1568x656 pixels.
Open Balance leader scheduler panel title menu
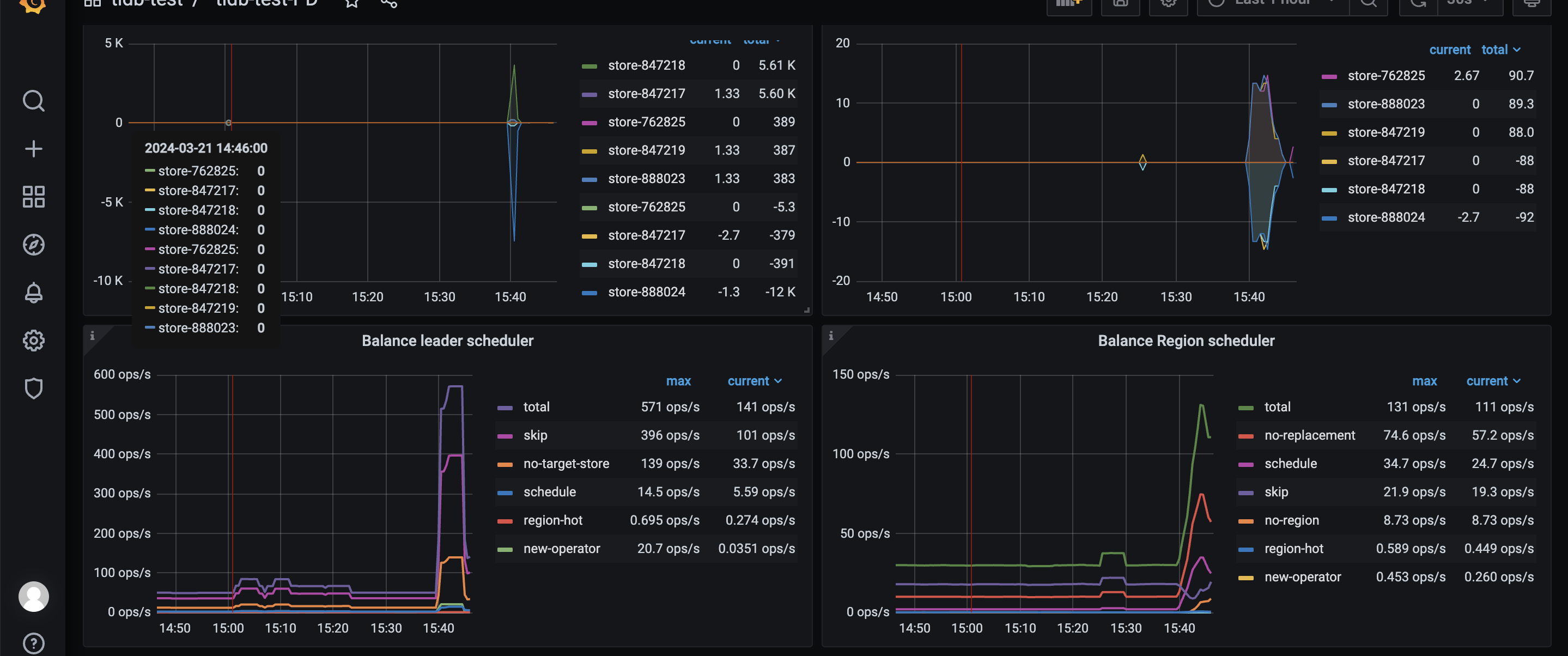[x=447, y=341]
